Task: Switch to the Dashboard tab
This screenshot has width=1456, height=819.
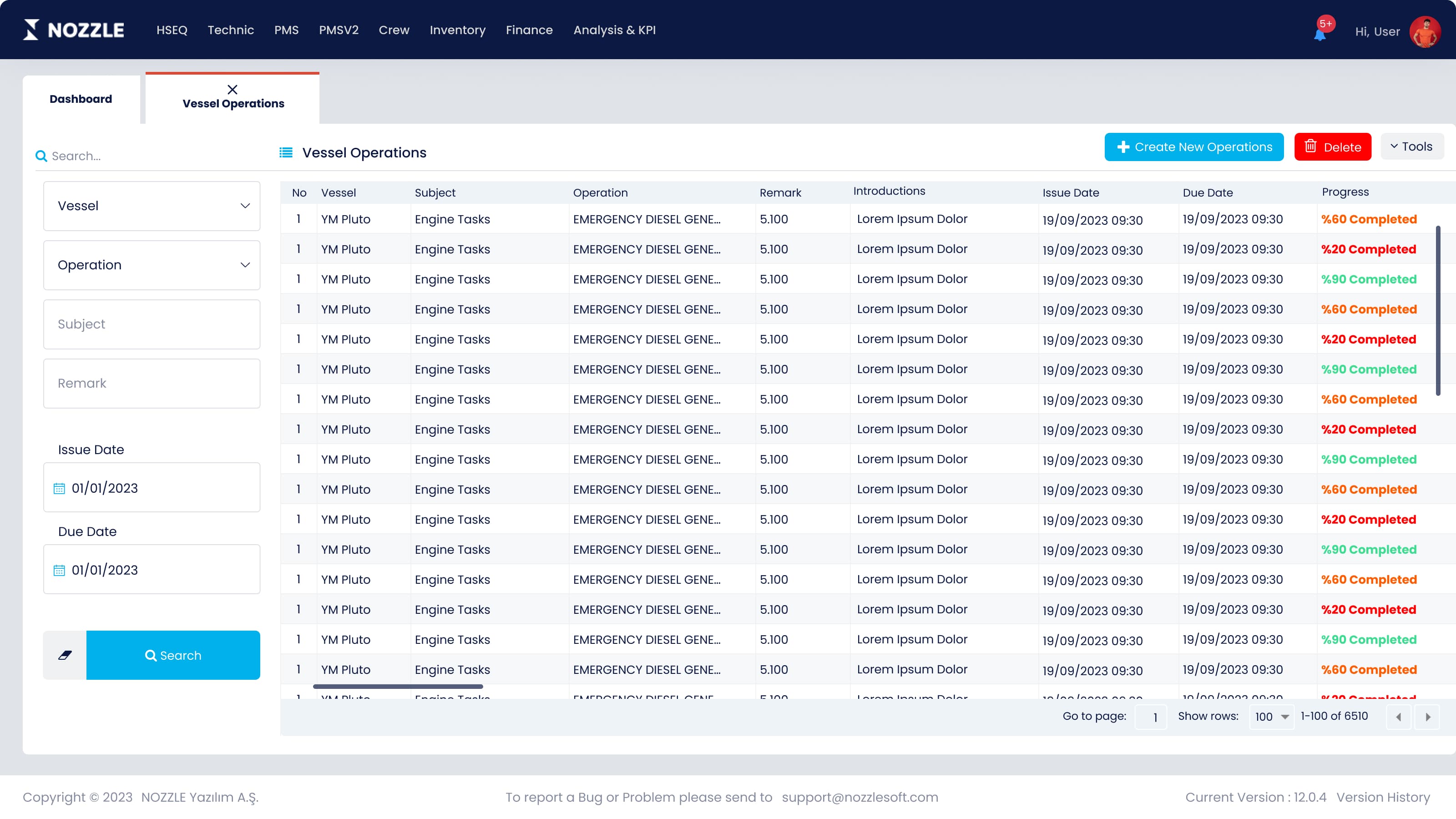Action: [x=81, y=99]
